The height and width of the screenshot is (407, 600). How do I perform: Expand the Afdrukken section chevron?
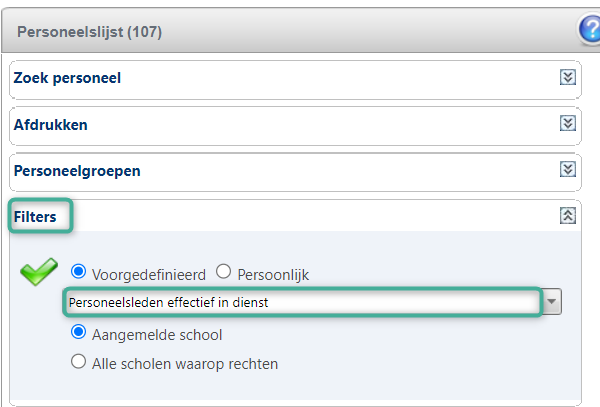(568, 123)
